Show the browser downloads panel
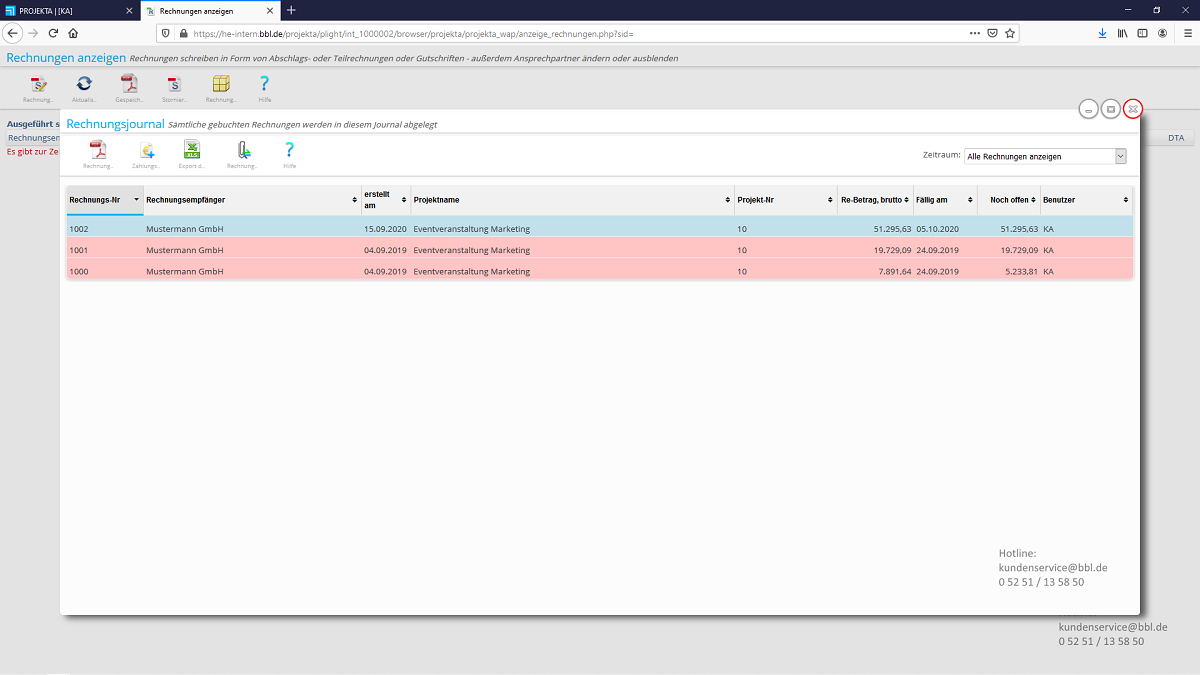Screen dimensions: 1200x675 pos(1102,33)
